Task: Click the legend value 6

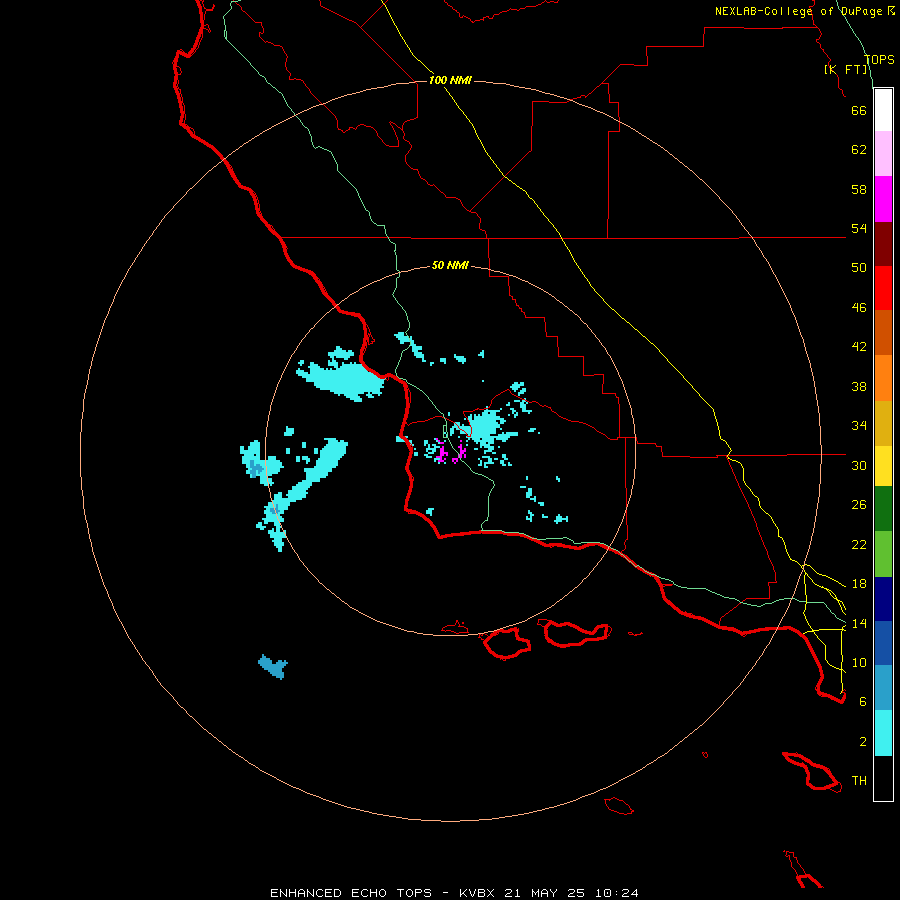Action: (863, 701)
